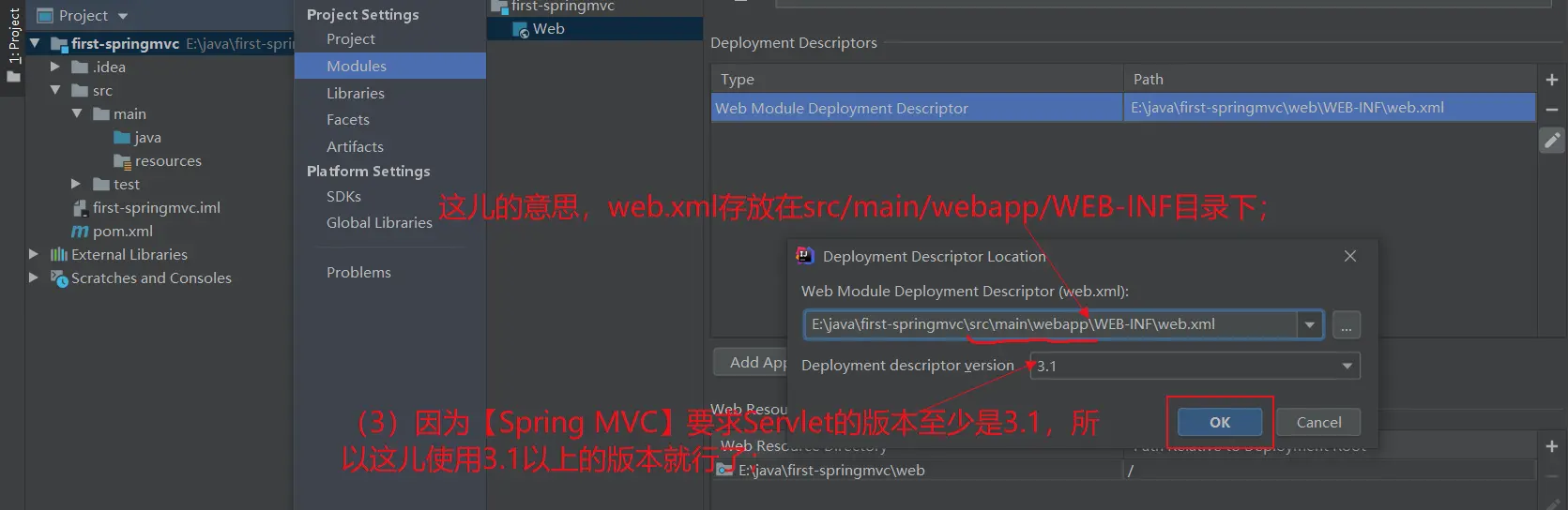Expand the .idea folder

[x=54, y=67]
